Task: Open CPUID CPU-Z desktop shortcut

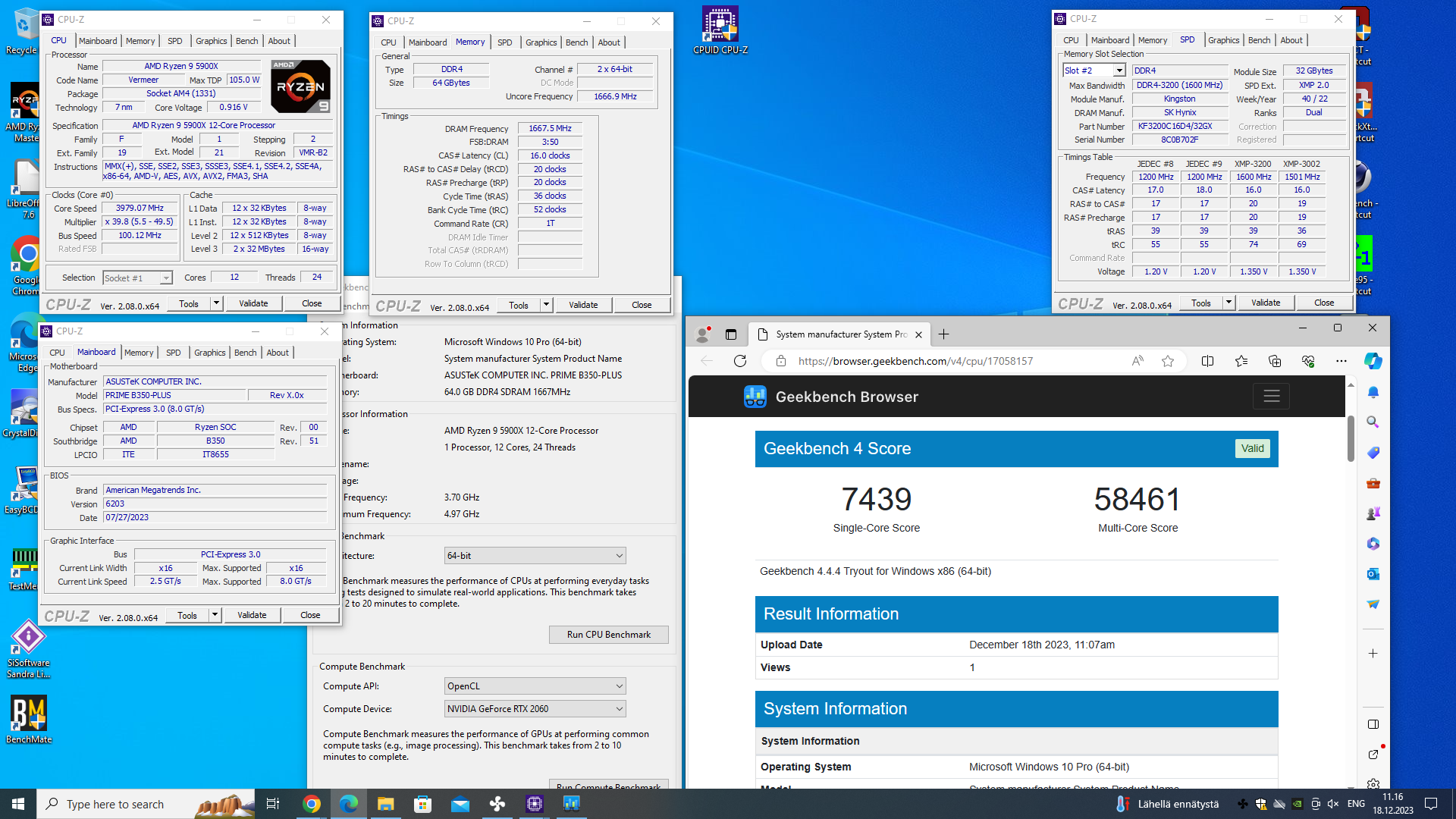Action: [720, 31]
